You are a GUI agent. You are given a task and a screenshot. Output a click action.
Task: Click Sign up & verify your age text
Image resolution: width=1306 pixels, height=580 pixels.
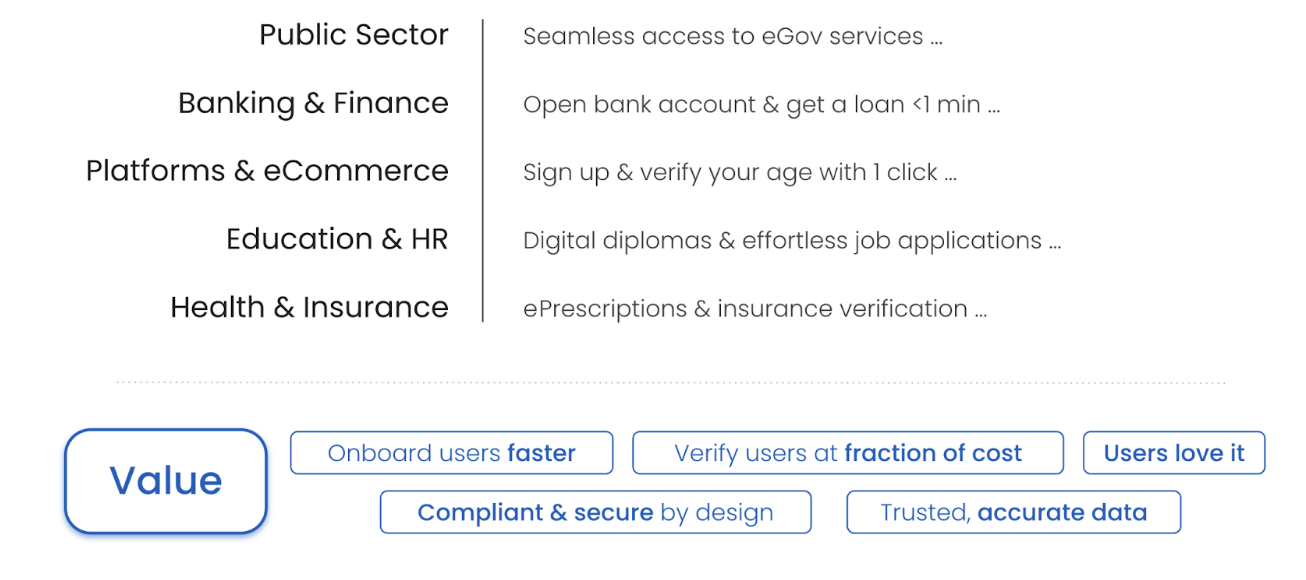[x=730, y=173]
